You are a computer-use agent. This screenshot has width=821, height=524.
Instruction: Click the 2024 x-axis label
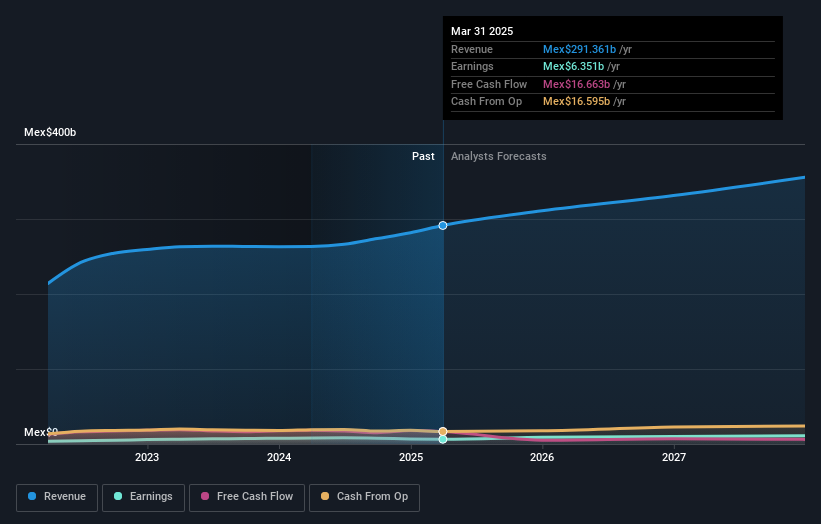[279, 458]
